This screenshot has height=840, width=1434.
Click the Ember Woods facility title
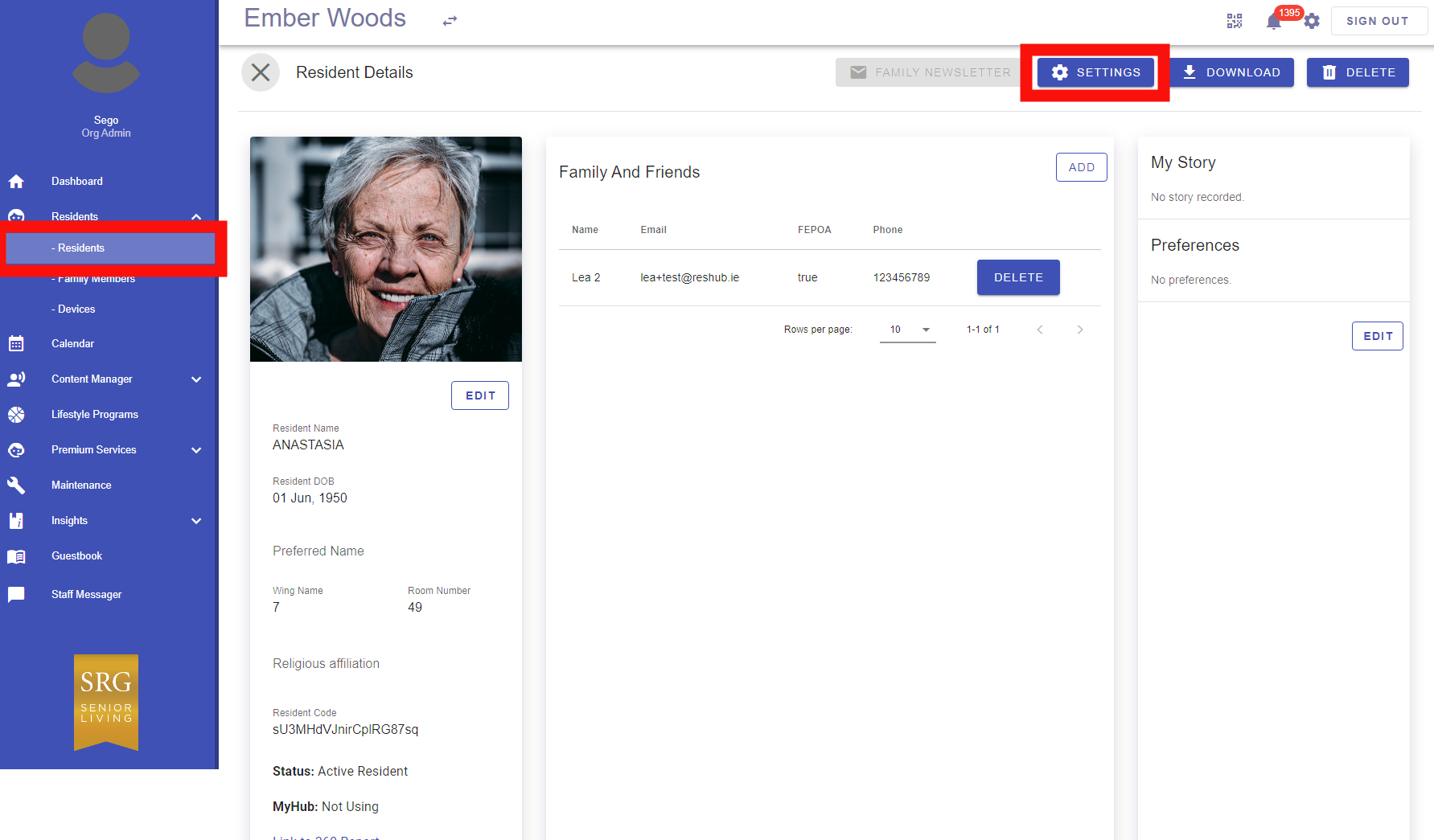(x=325, y=18)
